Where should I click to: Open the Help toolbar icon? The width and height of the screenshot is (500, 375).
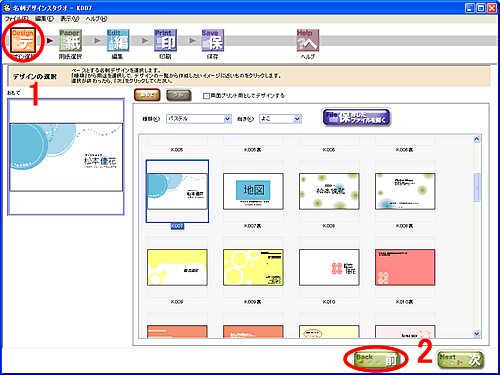point(308,40)
